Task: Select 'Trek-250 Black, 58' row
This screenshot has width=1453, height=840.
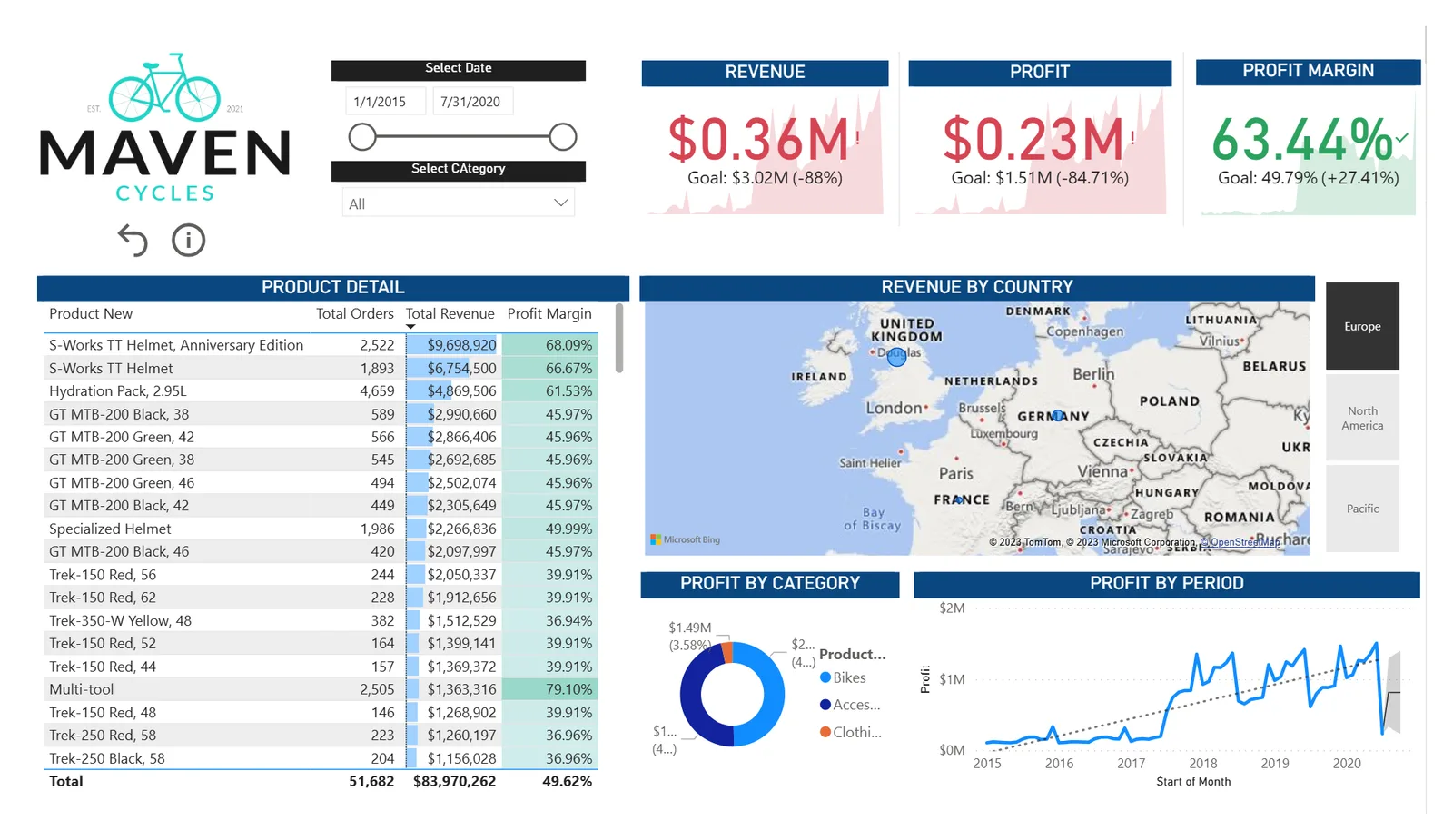Action: point(321,758)
